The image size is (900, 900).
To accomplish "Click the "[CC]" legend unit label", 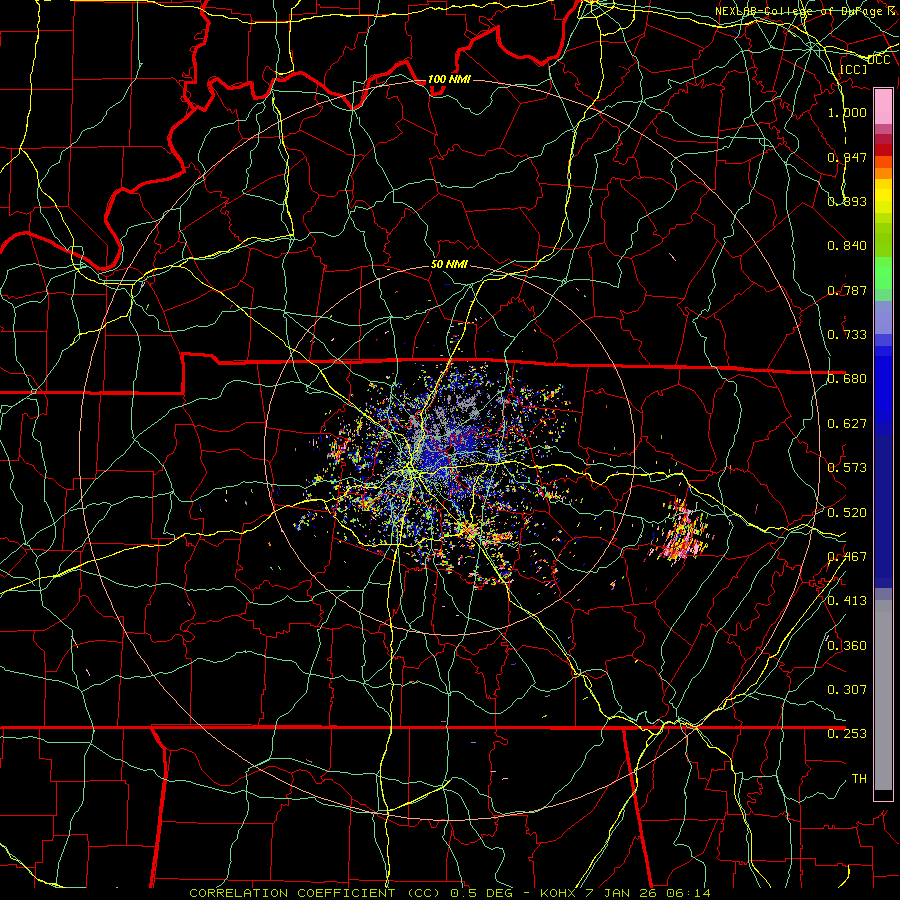I will tap(853, 69).
